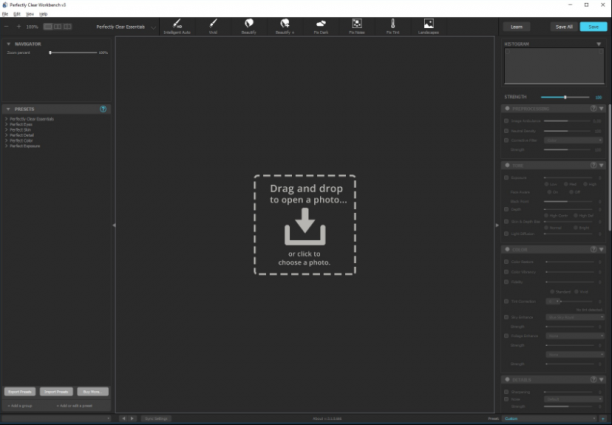Screen dimensions: 612x425
Task: Click Add a group link
Action: (20, 406)
